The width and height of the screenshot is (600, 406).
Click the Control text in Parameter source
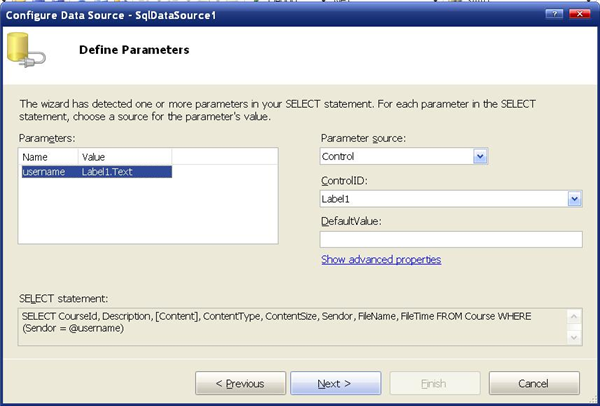338,157
